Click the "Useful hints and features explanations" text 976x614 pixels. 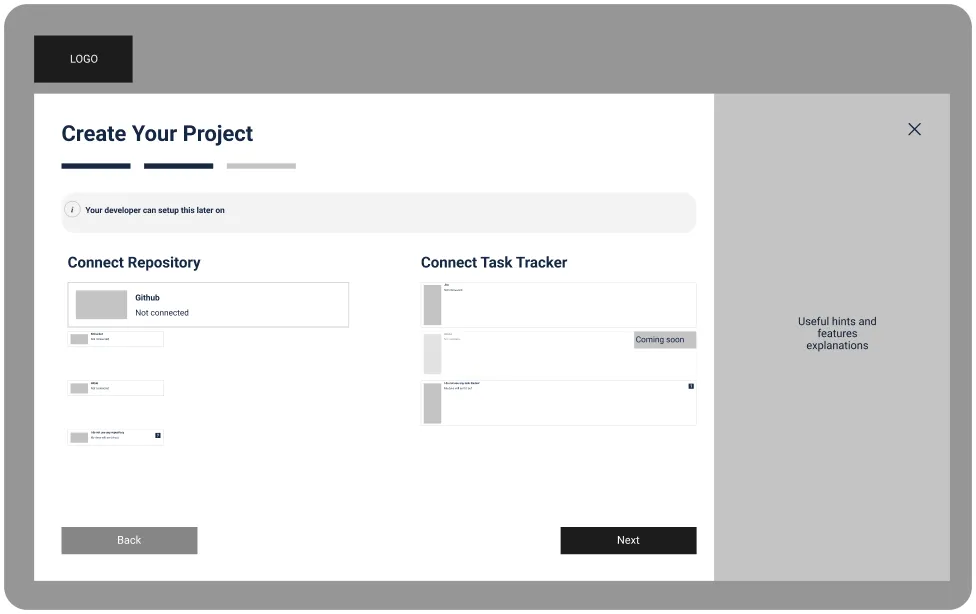(x=837, y=333)
